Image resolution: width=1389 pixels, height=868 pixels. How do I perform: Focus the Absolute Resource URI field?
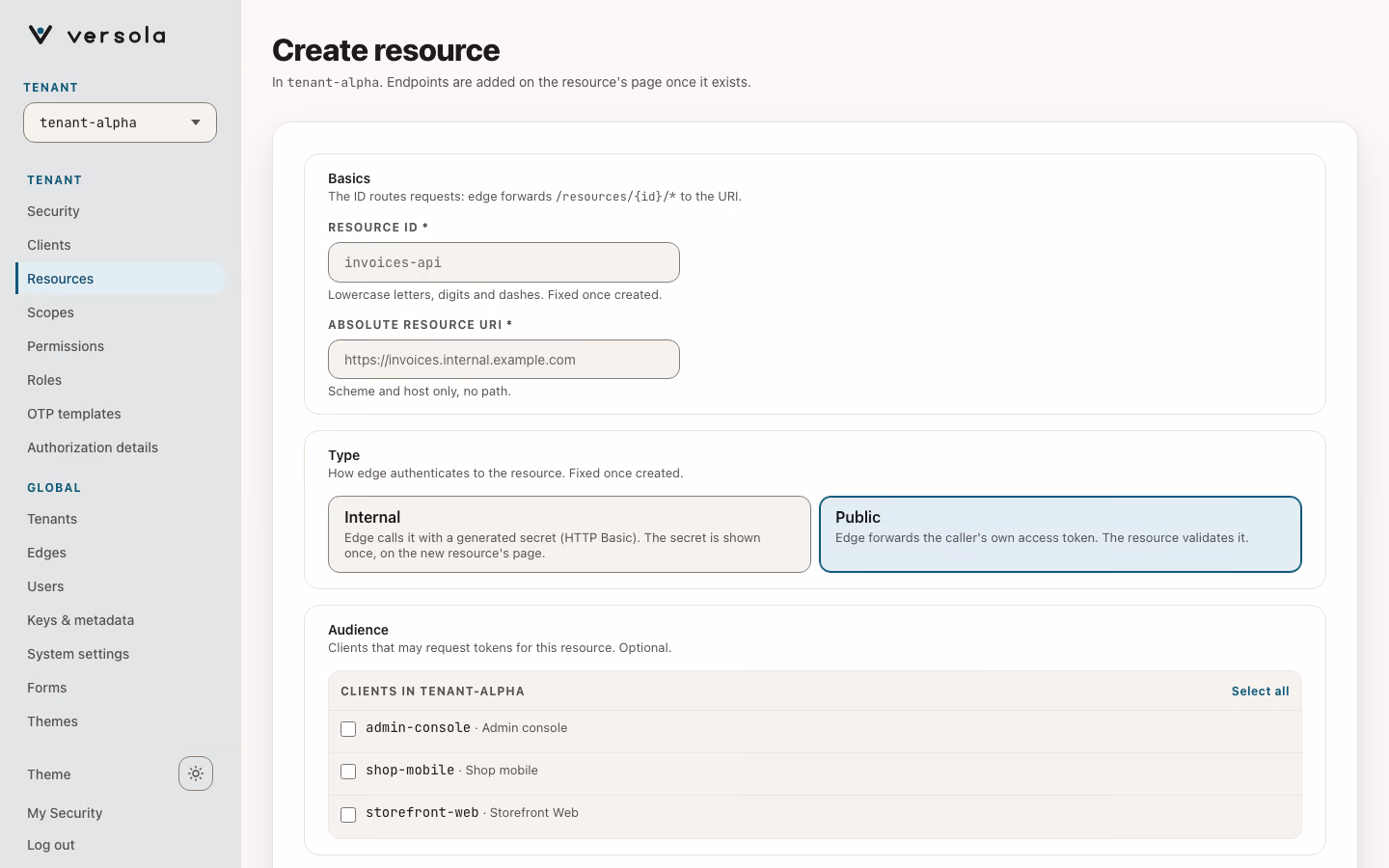click(504, 360)
